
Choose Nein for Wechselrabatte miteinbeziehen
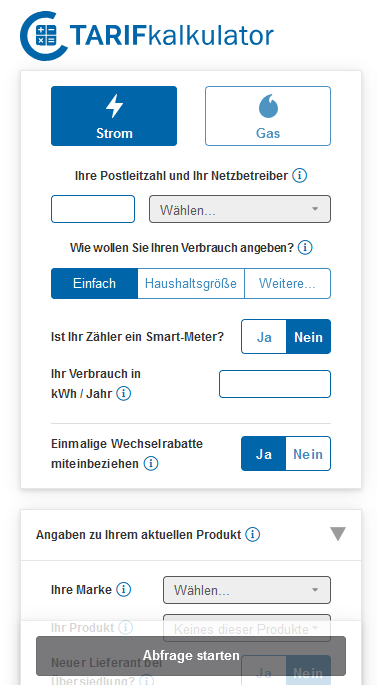308,453
